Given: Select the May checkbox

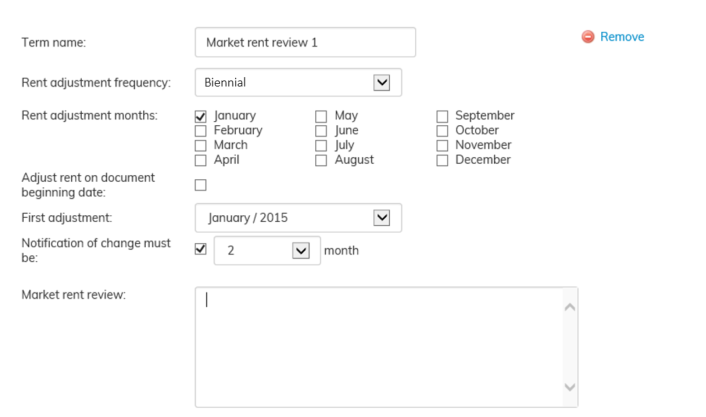Looking at the screenshot, I should coord(321,116).
